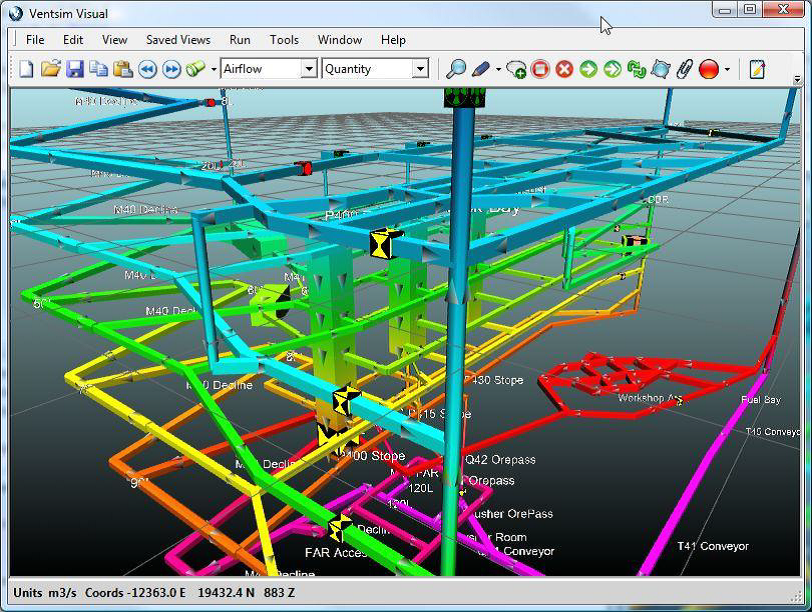Click the add airway icon with green plus
812x612 pixels.
[x=516, y=69]
